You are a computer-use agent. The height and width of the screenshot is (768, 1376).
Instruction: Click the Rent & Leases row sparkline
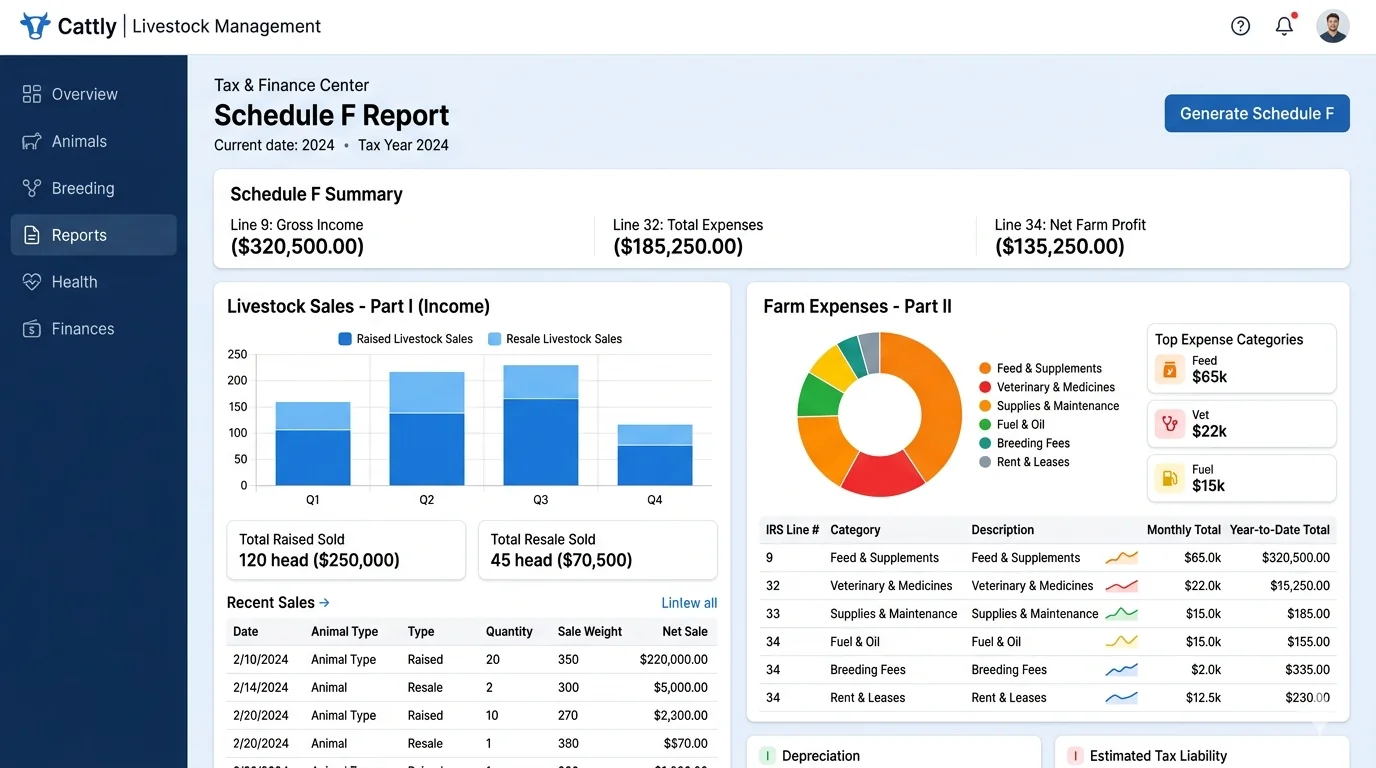(x=1121, y=698)
